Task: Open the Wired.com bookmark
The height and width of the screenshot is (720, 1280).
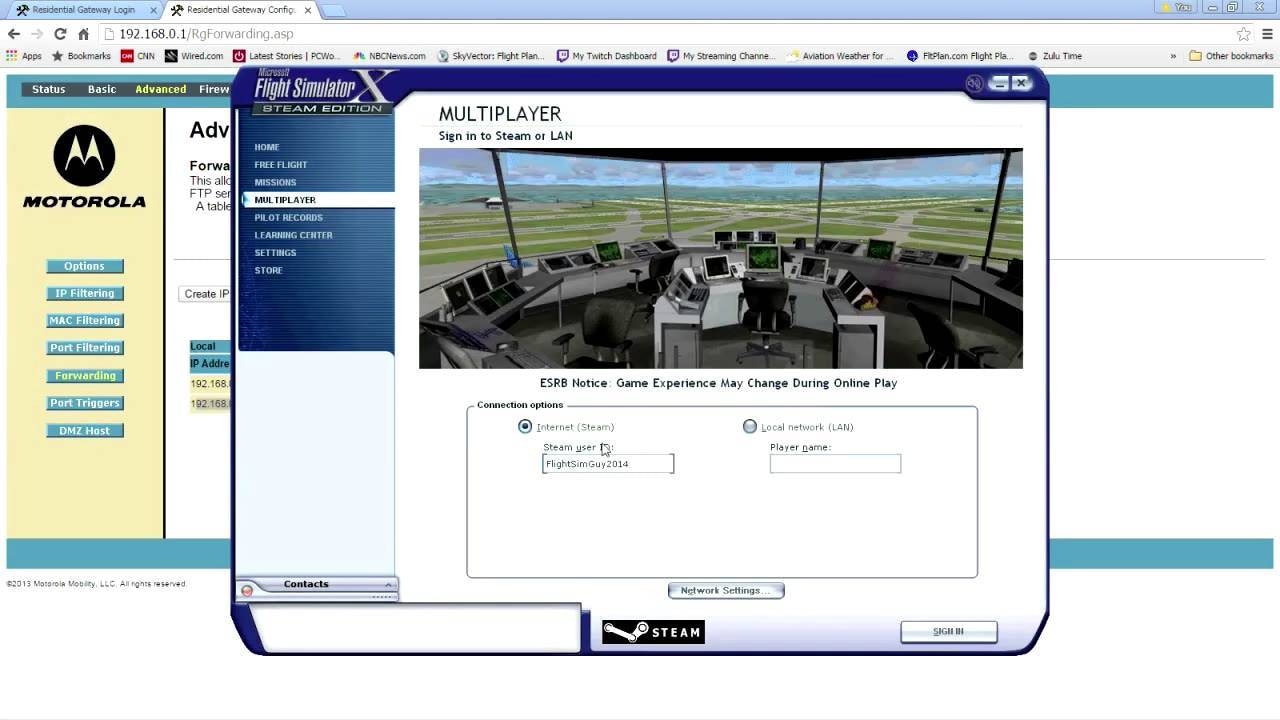Action: 194,56
